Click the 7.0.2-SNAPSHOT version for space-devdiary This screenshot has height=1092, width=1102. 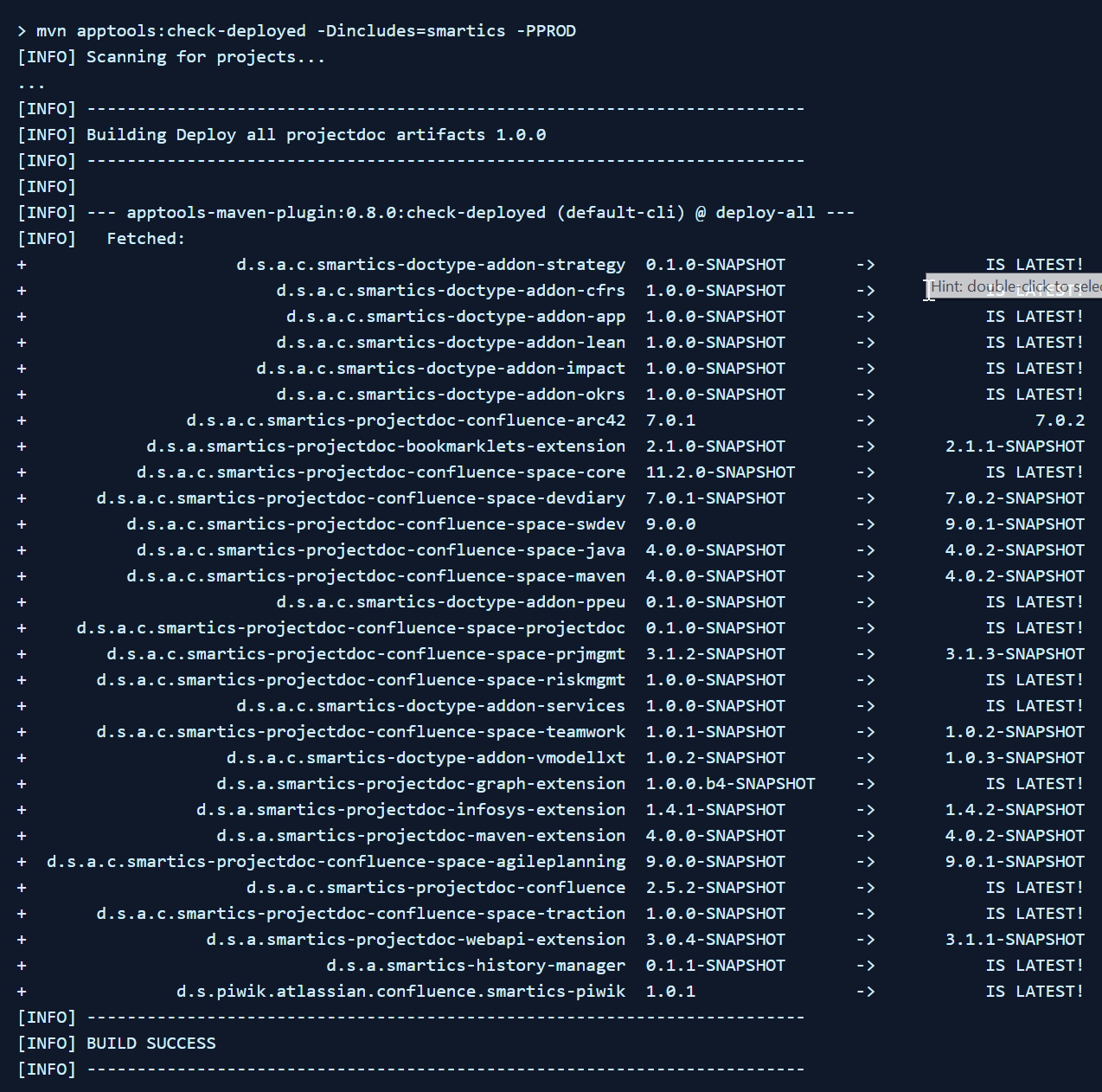click(1014, 498)
